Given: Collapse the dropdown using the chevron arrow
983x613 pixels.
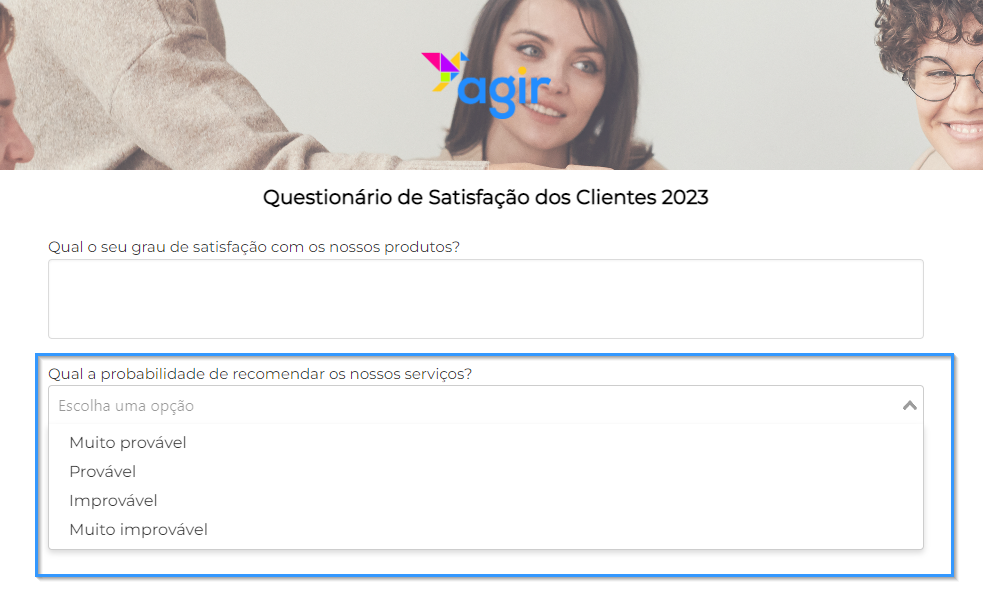Looking at the screenshot, I should (909, 406).
